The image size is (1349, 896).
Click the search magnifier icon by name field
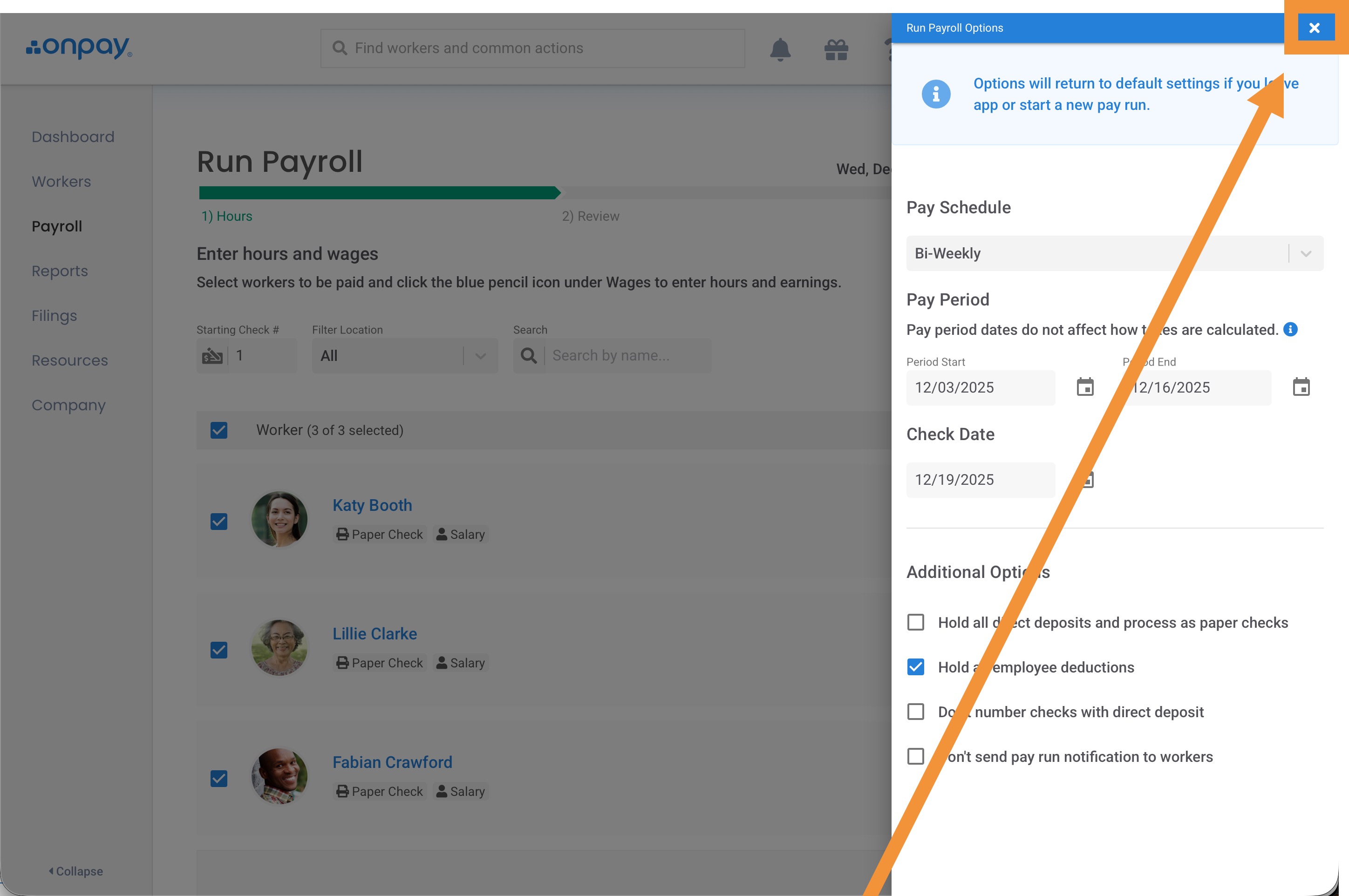(529, 355)
